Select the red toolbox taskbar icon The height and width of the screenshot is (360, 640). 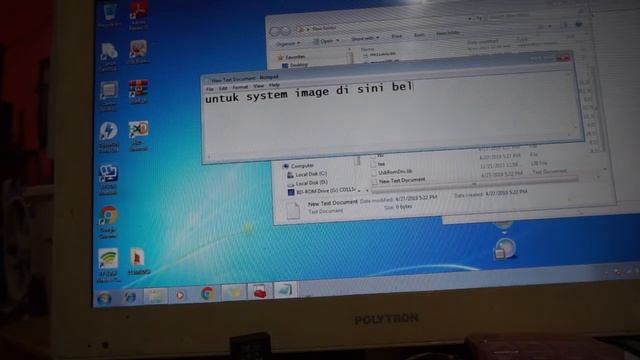coord(260,291)
